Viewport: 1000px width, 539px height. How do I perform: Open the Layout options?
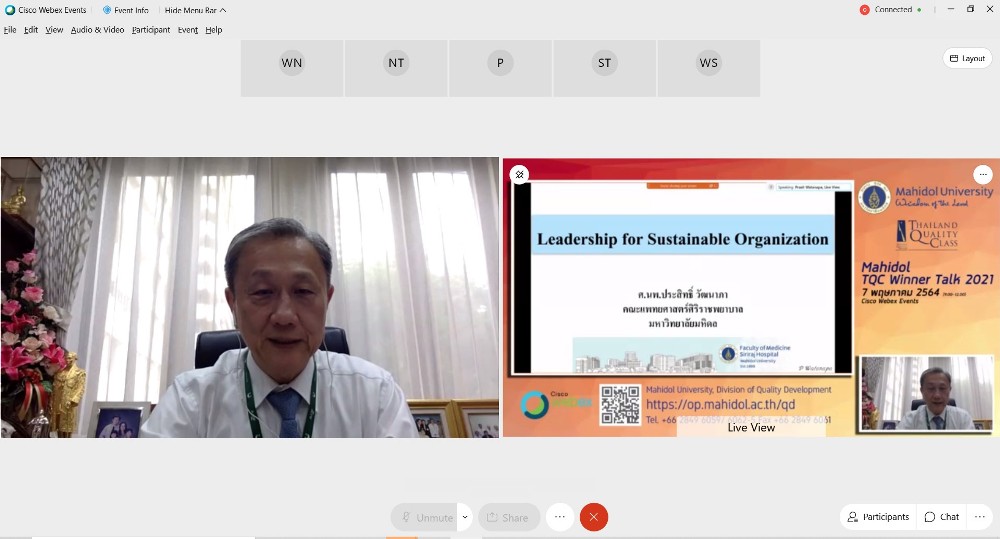(967, 58)
